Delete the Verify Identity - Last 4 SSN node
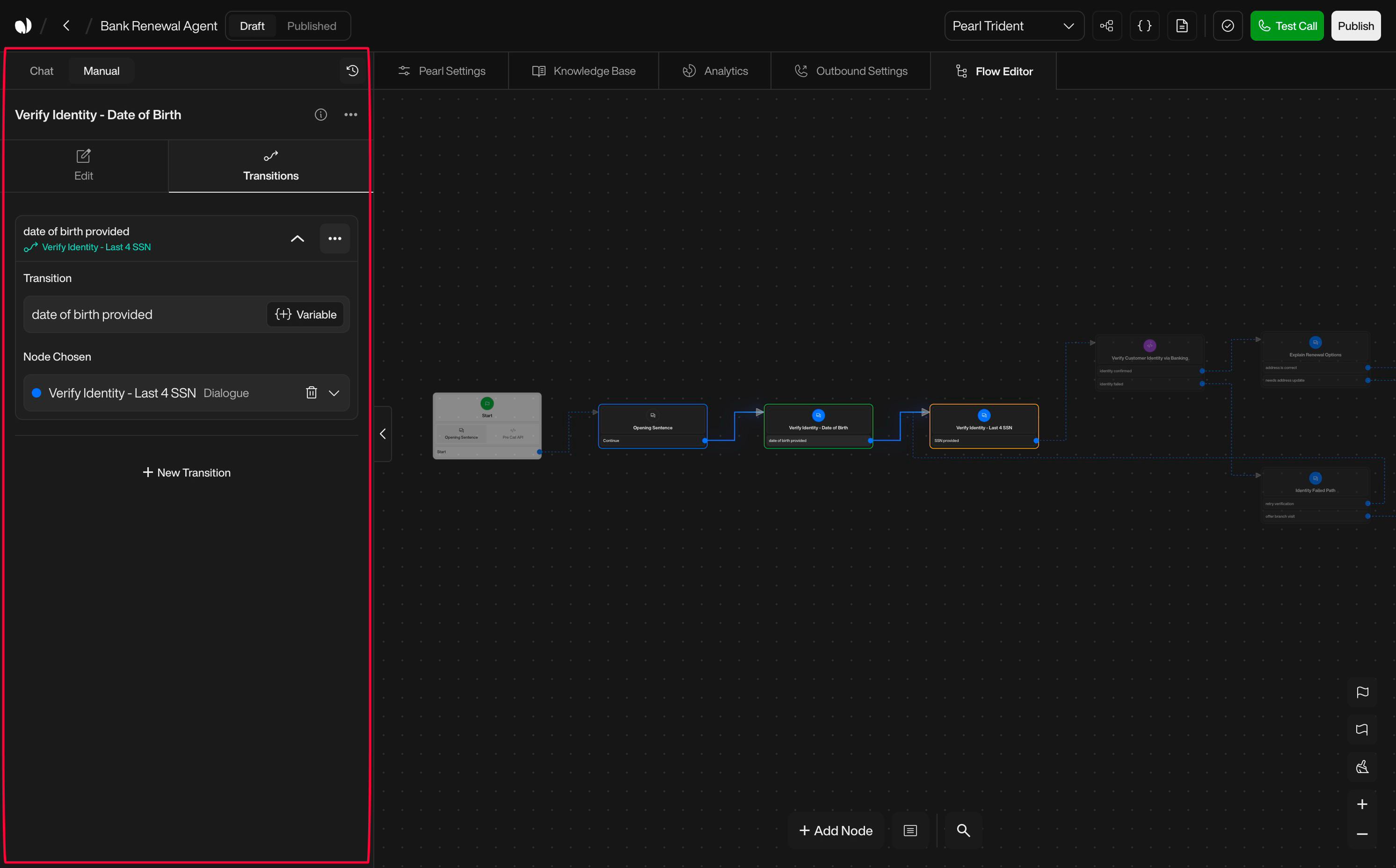The height and width of the screenshot is (868, 1396). click(312, 393)
